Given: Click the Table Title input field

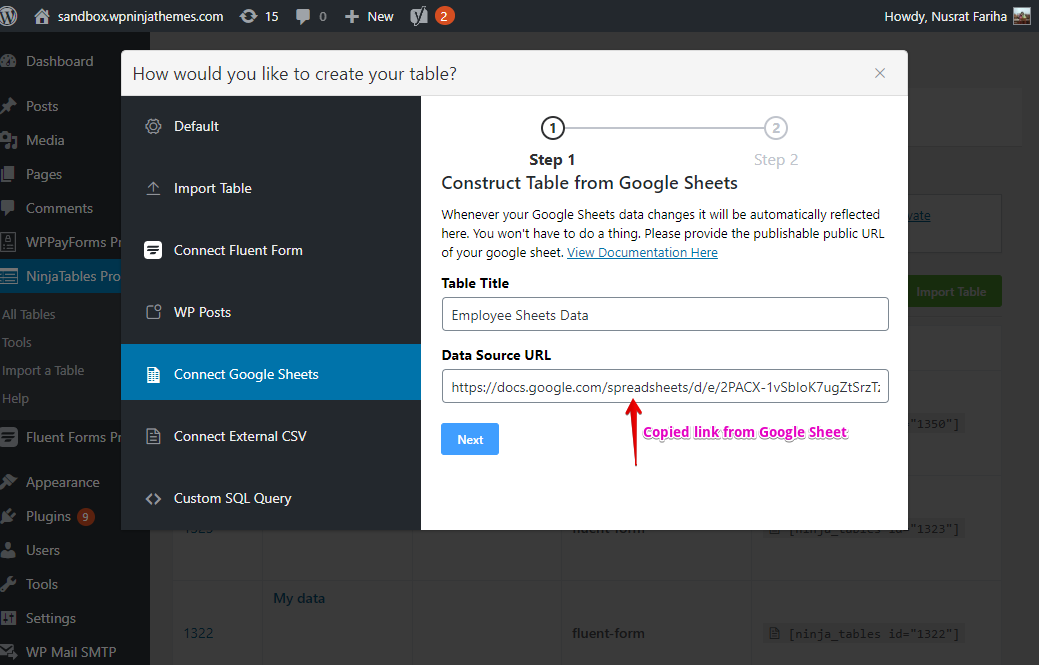Looking at the screenshot, I should (665, 315).
